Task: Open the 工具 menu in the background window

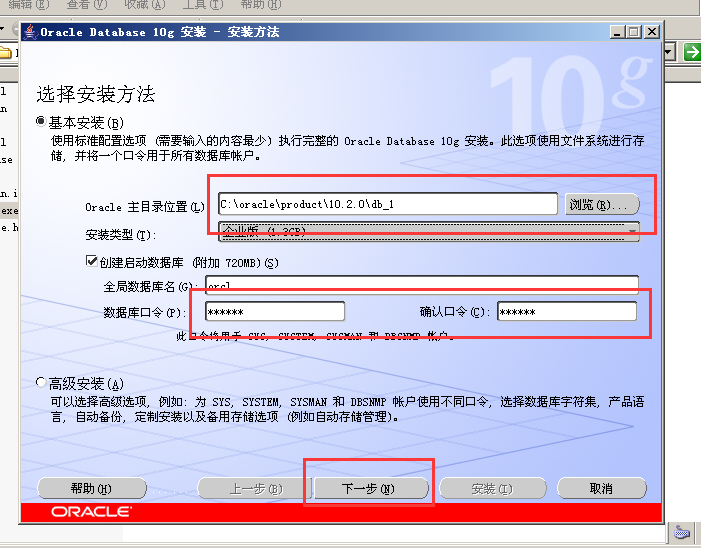Action: coord(203,4)
